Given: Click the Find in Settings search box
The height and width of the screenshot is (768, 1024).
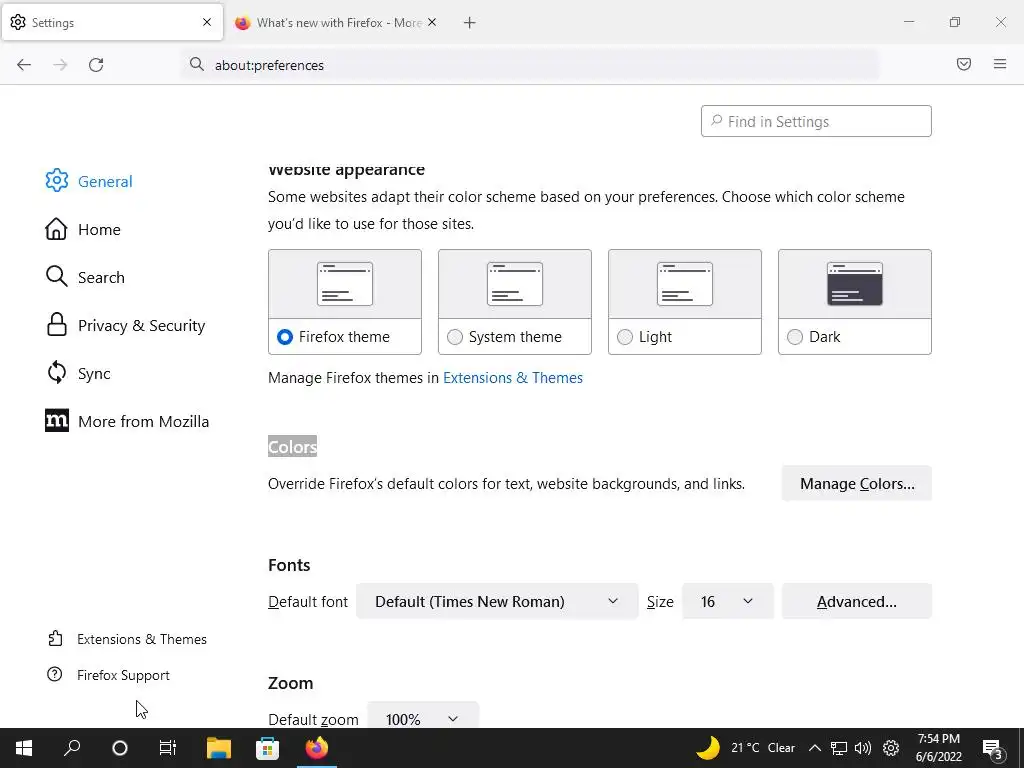Looking at the screenshot, I should coord(816,121).
